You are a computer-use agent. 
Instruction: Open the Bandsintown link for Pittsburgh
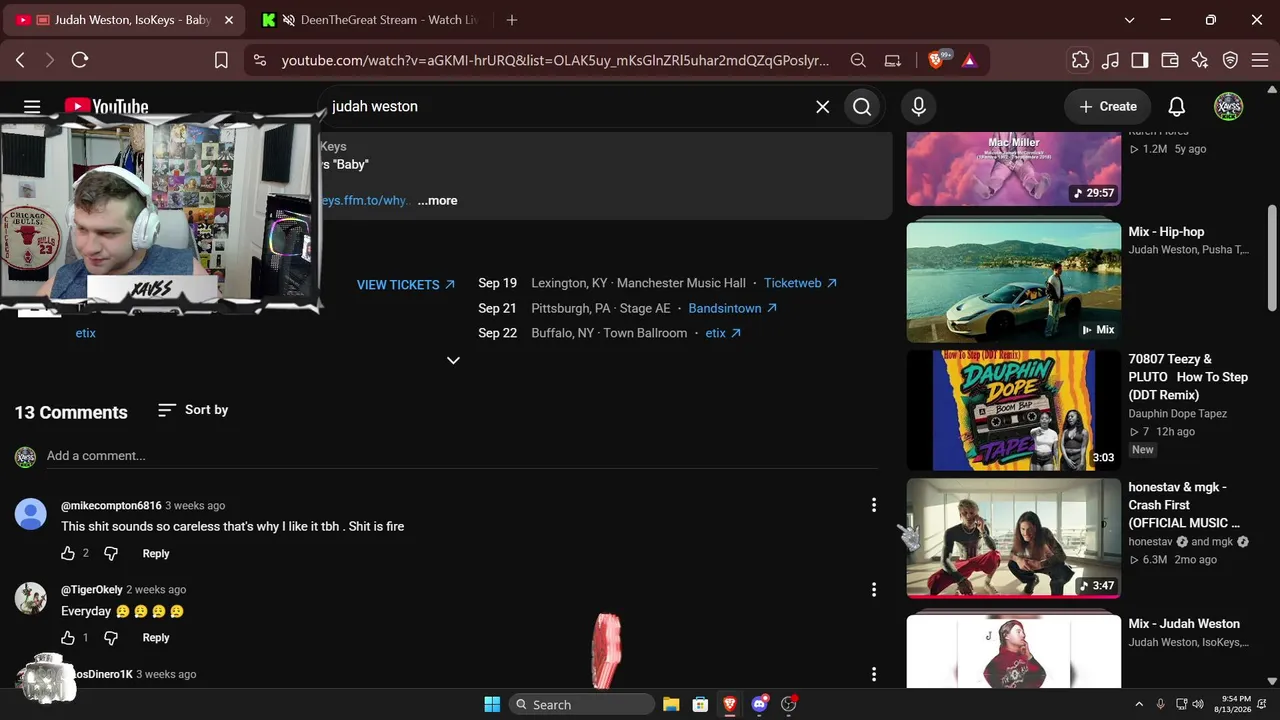(733, 308)
